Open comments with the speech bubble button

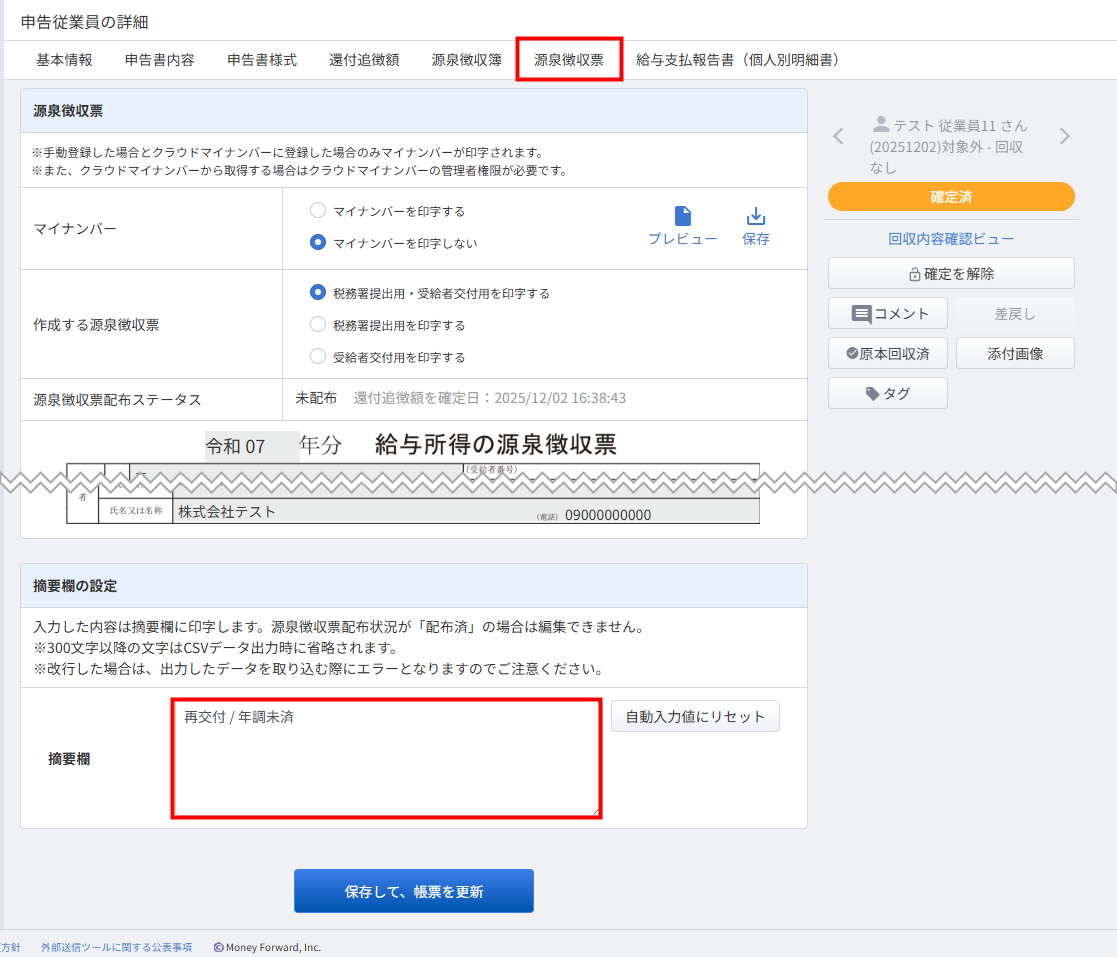tap(861, 314)
